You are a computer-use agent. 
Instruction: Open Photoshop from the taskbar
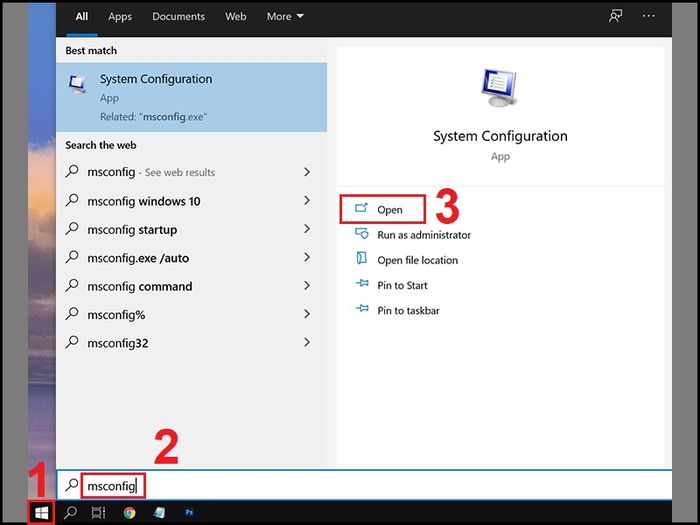point(189,512)
